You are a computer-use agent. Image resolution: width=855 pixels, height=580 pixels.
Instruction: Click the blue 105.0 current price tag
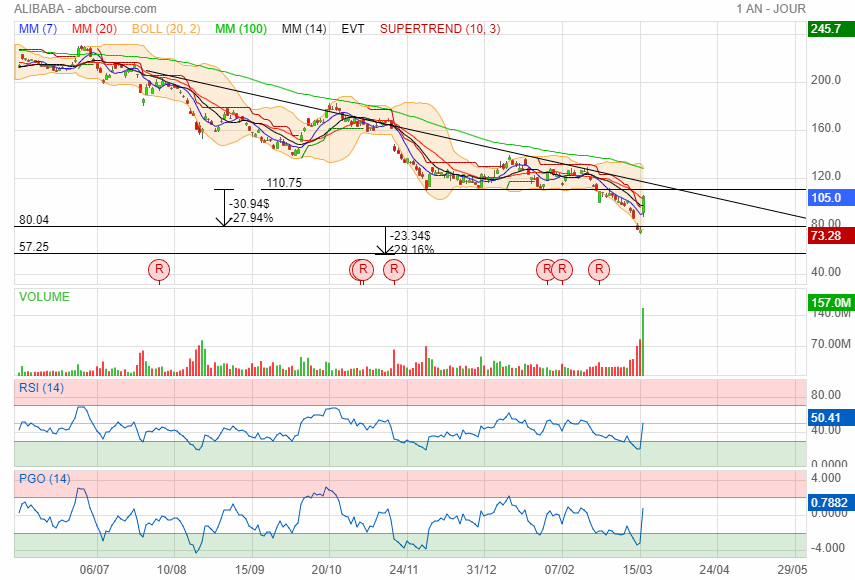point(830,198)
